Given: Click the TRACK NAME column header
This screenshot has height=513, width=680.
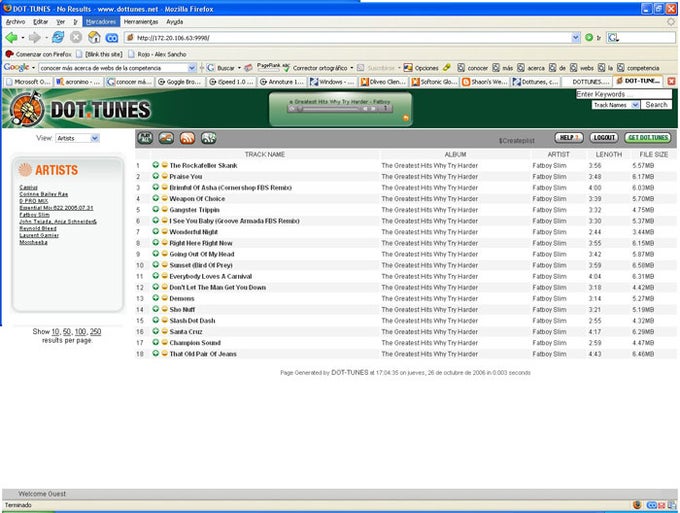Looking at the screenshot, I should click(x=265, y=154).
